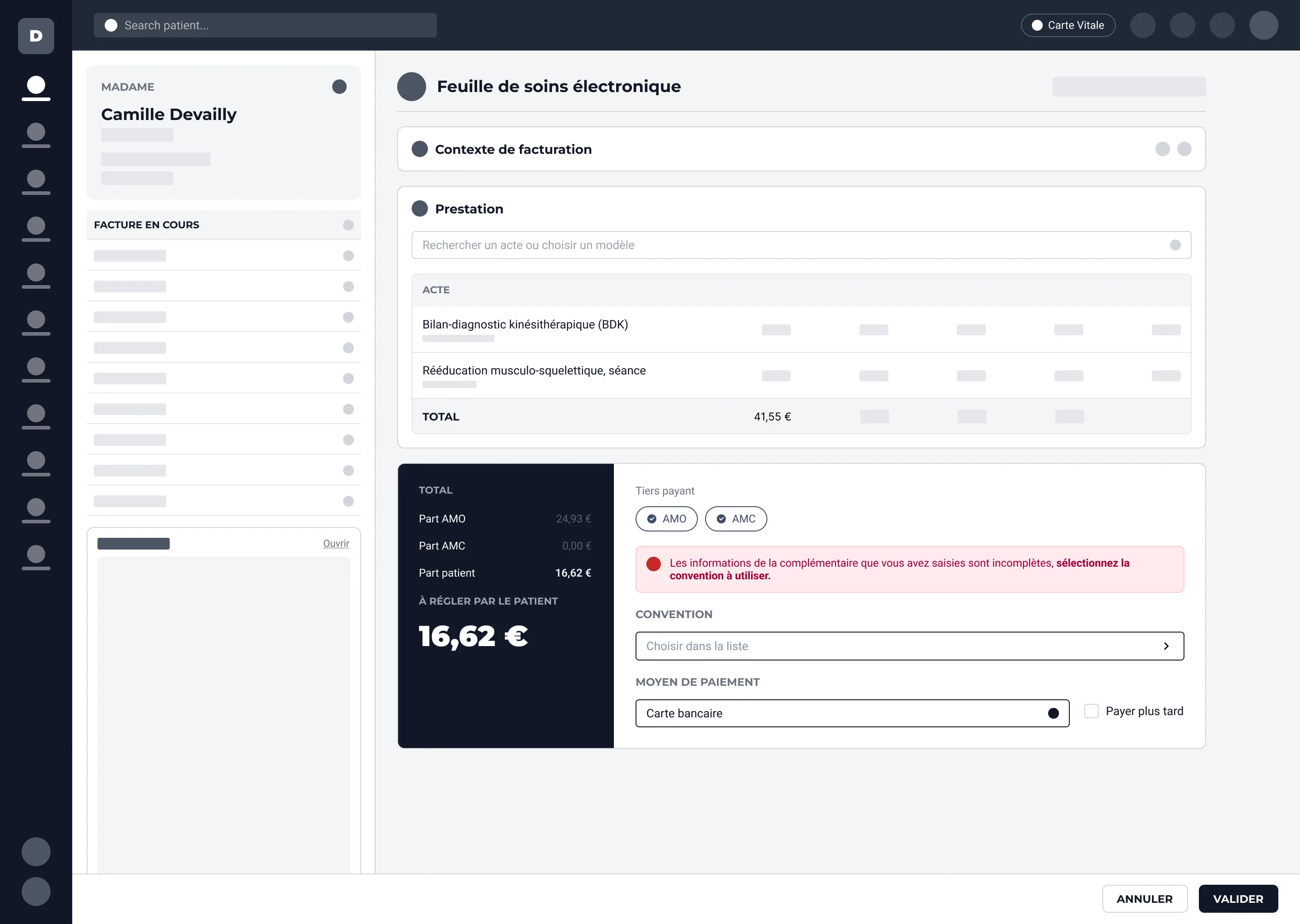Open the active top sidebar navigation icon
Screen dimensions: 1300x924
pos(36,88)
